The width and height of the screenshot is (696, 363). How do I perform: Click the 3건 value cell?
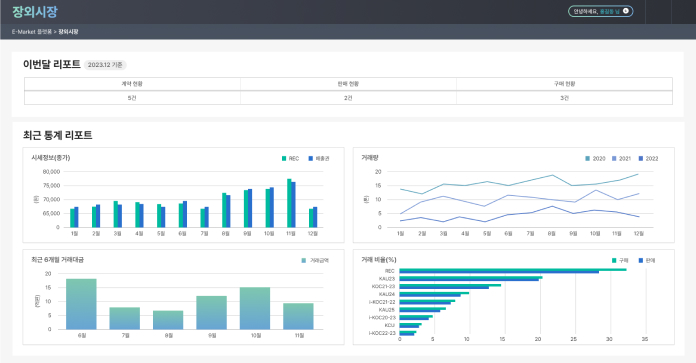pyautogui.click(x=564, y=98)
